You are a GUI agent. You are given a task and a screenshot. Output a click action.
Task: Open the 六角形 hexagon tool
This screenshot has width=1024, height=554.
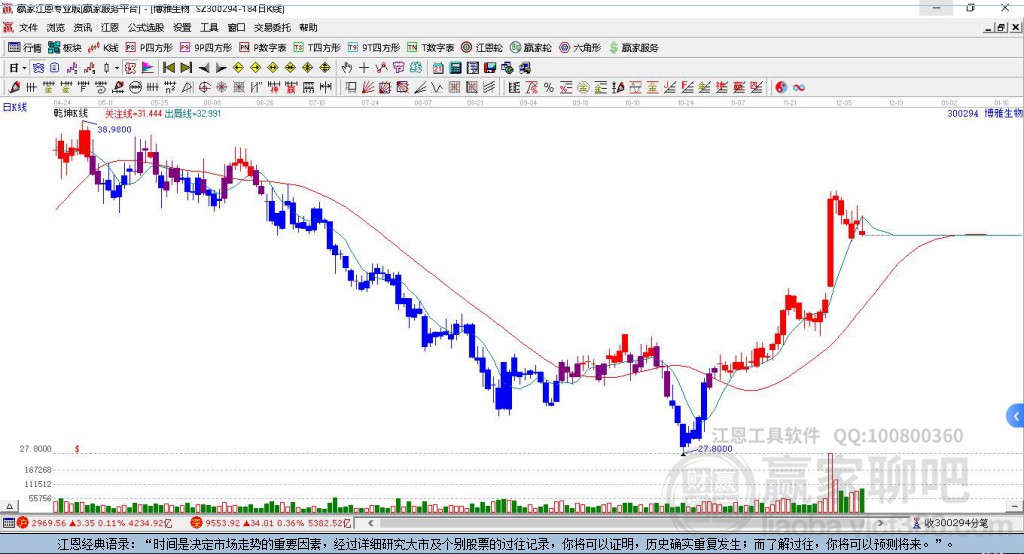(x=580, y=48)
